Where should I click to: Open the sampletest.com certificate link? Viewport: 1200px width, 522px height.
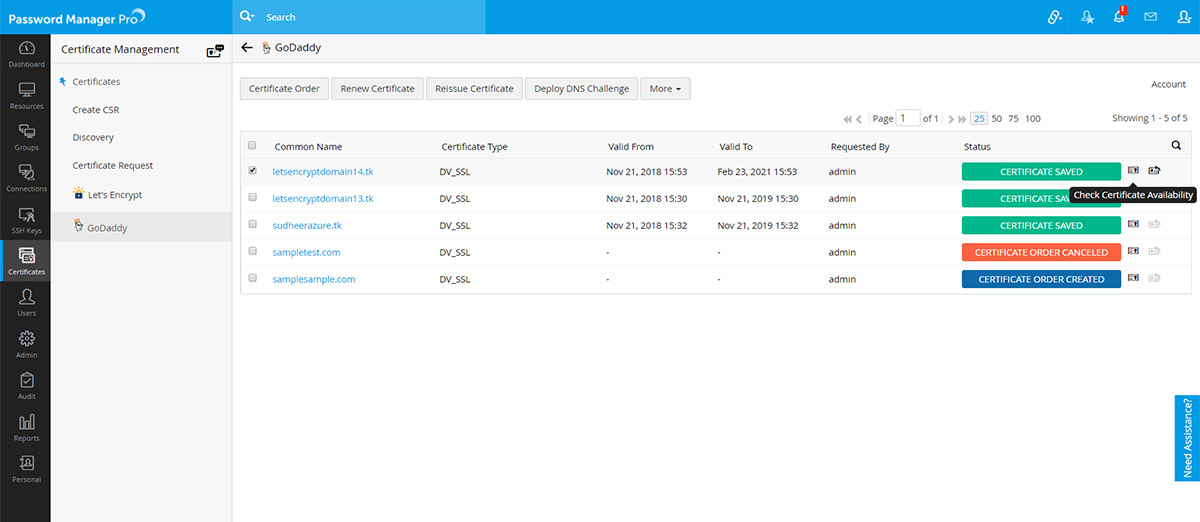(306, 253)
